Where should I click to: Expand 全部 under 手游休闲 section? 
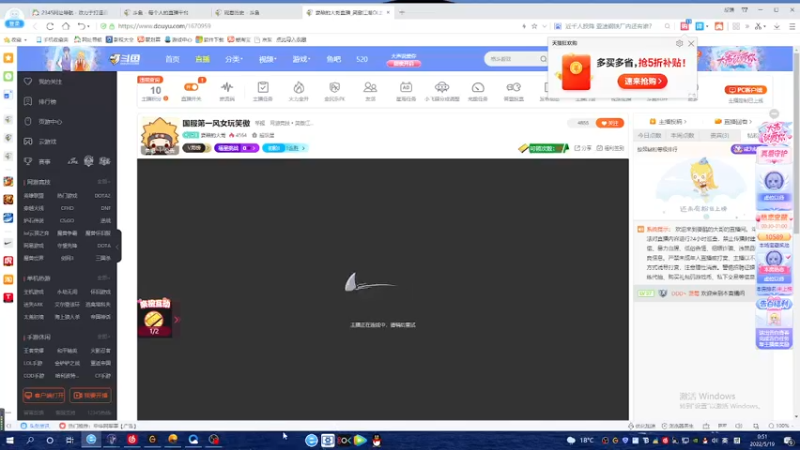pos(104,337)
